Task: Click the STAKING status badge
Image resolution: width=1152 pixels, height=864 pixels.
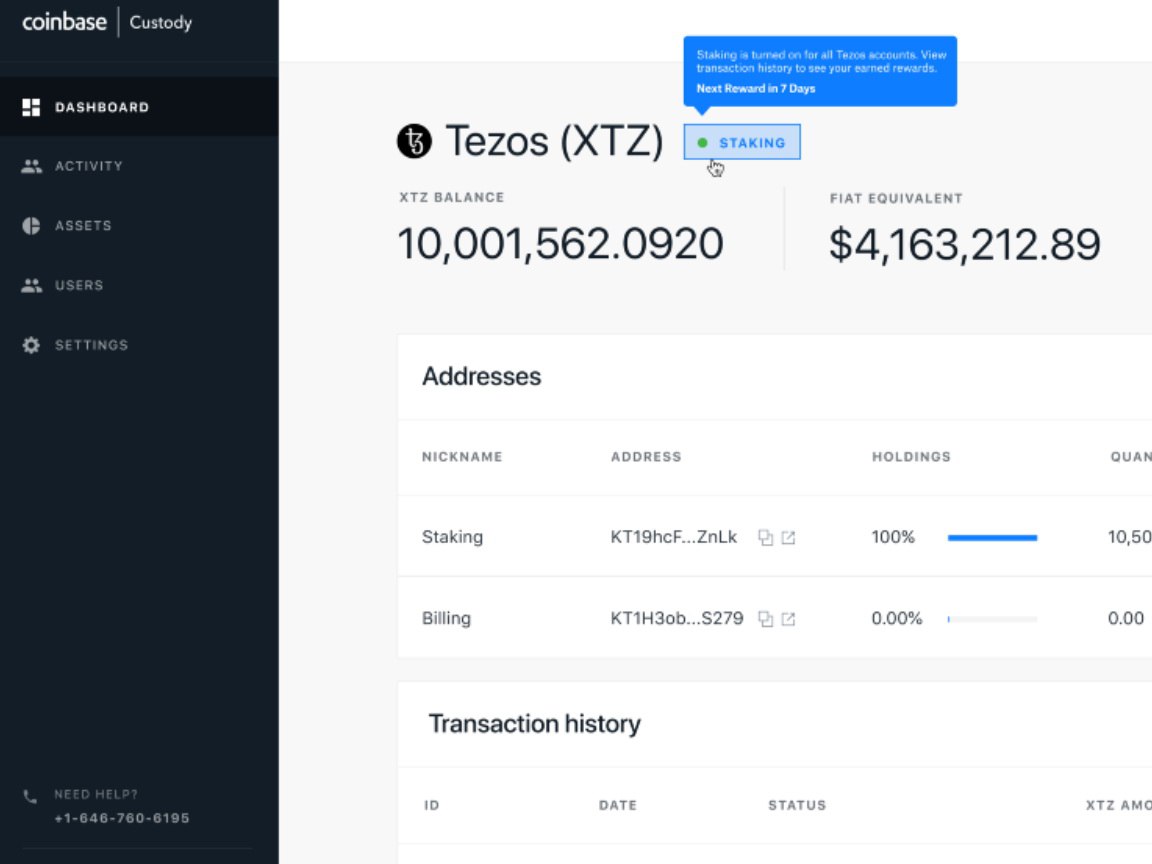Action: click(742, 142)
